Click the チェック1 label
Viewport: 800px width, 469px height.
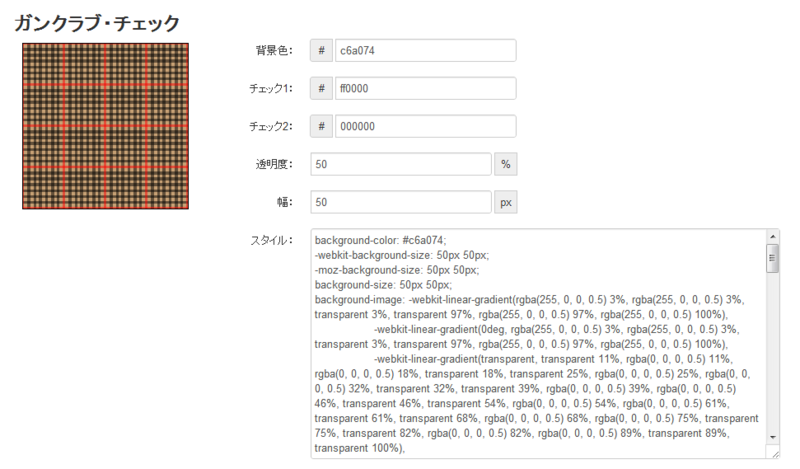tap(271, 88)
